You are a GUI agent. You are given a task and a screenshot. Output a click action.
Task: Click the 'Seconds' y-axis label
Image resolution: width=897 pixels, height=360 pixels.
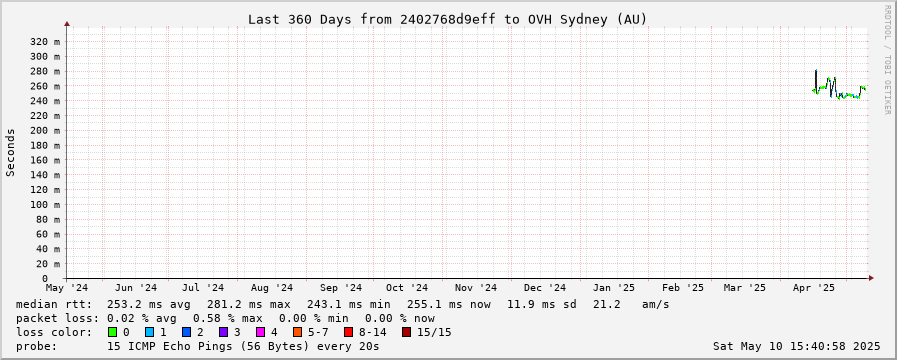tap(10, 152)
